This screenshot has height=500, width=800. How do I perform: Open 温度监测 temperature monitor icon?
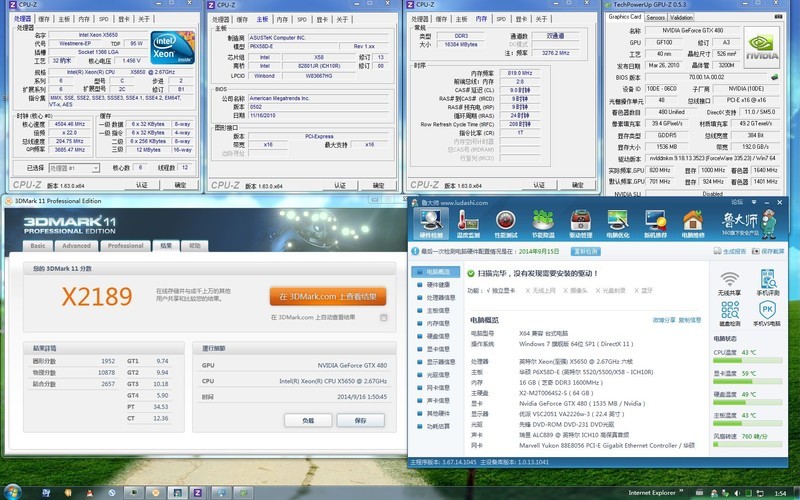(468, 223)
